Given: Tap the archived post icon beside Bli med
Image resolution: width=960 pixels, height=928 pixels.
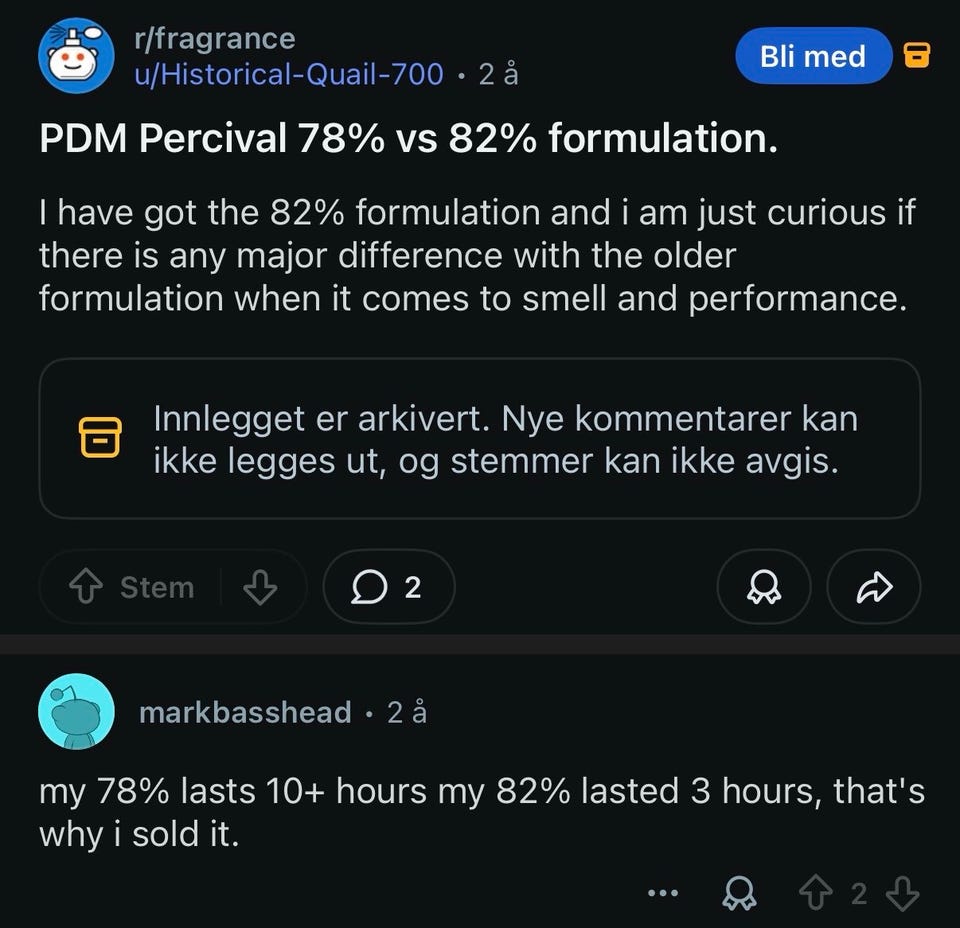Looking at the screenshot, I should point(916,55).
